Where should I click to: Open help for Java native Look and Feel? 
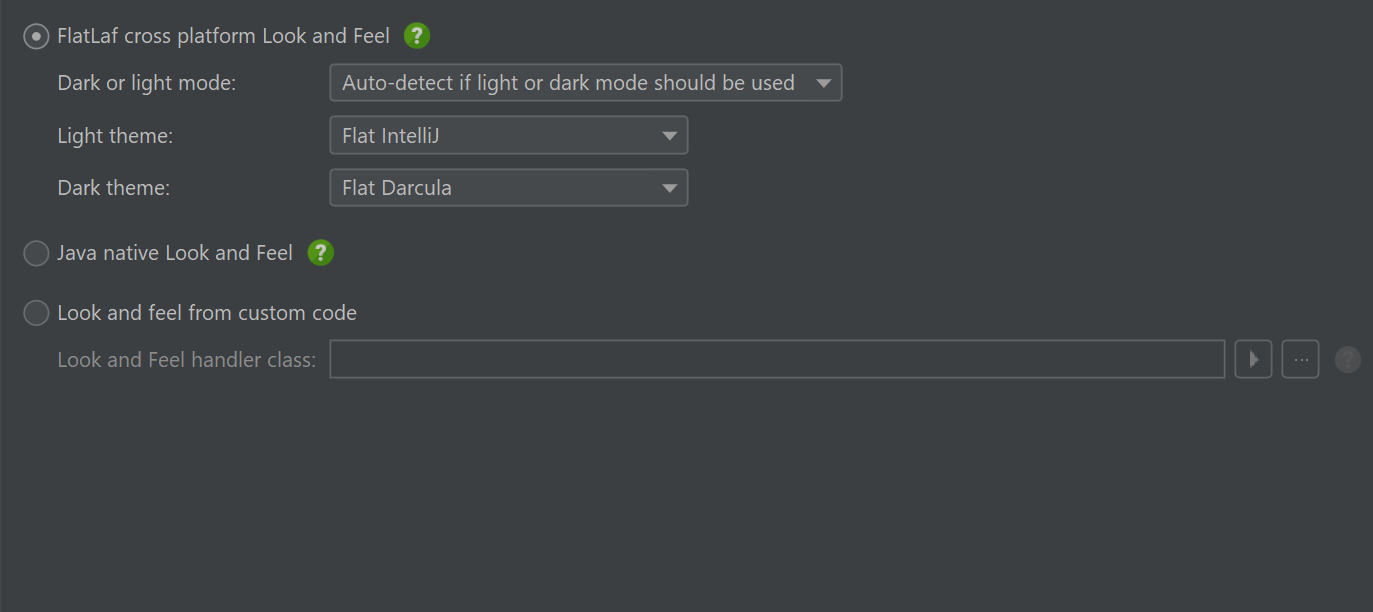[x=320, y=253]
